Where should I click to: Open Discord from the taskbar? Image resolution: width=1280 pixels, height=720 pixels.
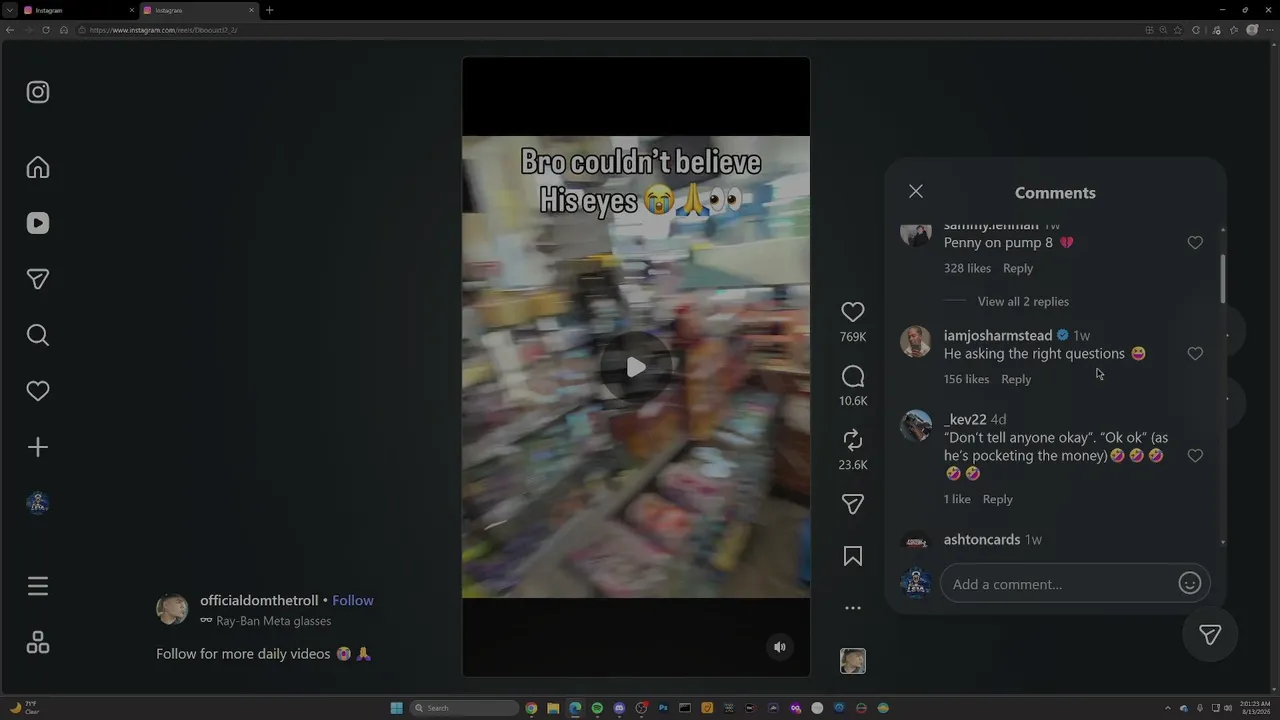[x=619, y=708]
